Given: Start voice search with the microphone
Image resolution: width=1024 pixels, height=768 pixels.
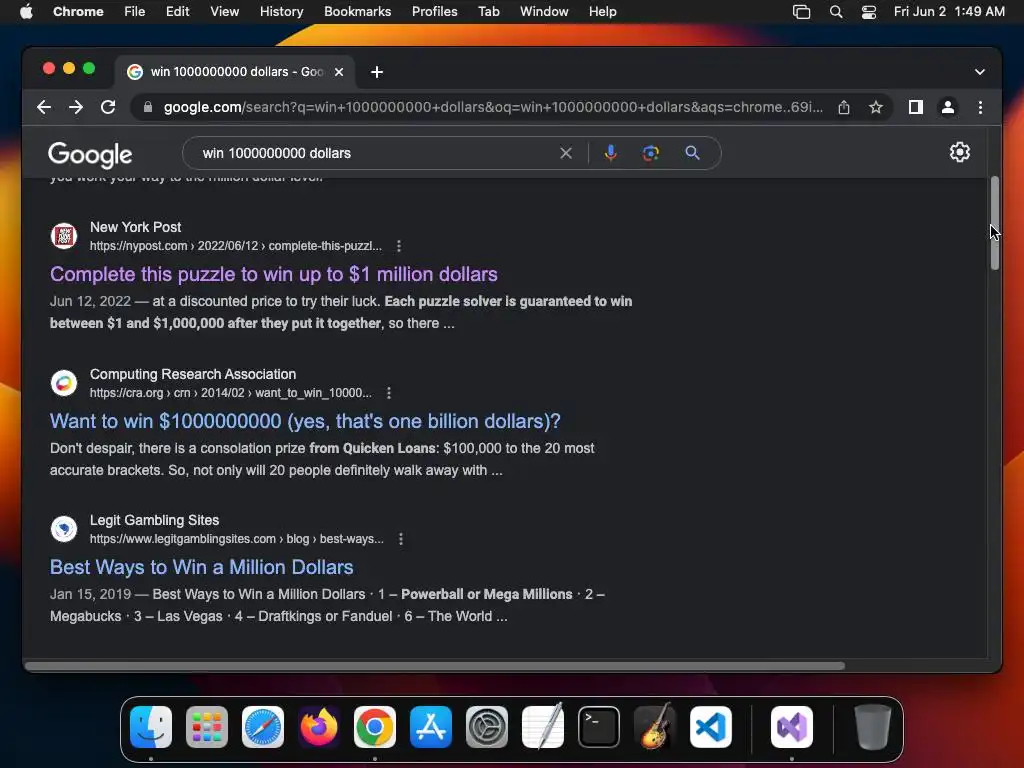Looking at the screenshot, I should [611, 153].
